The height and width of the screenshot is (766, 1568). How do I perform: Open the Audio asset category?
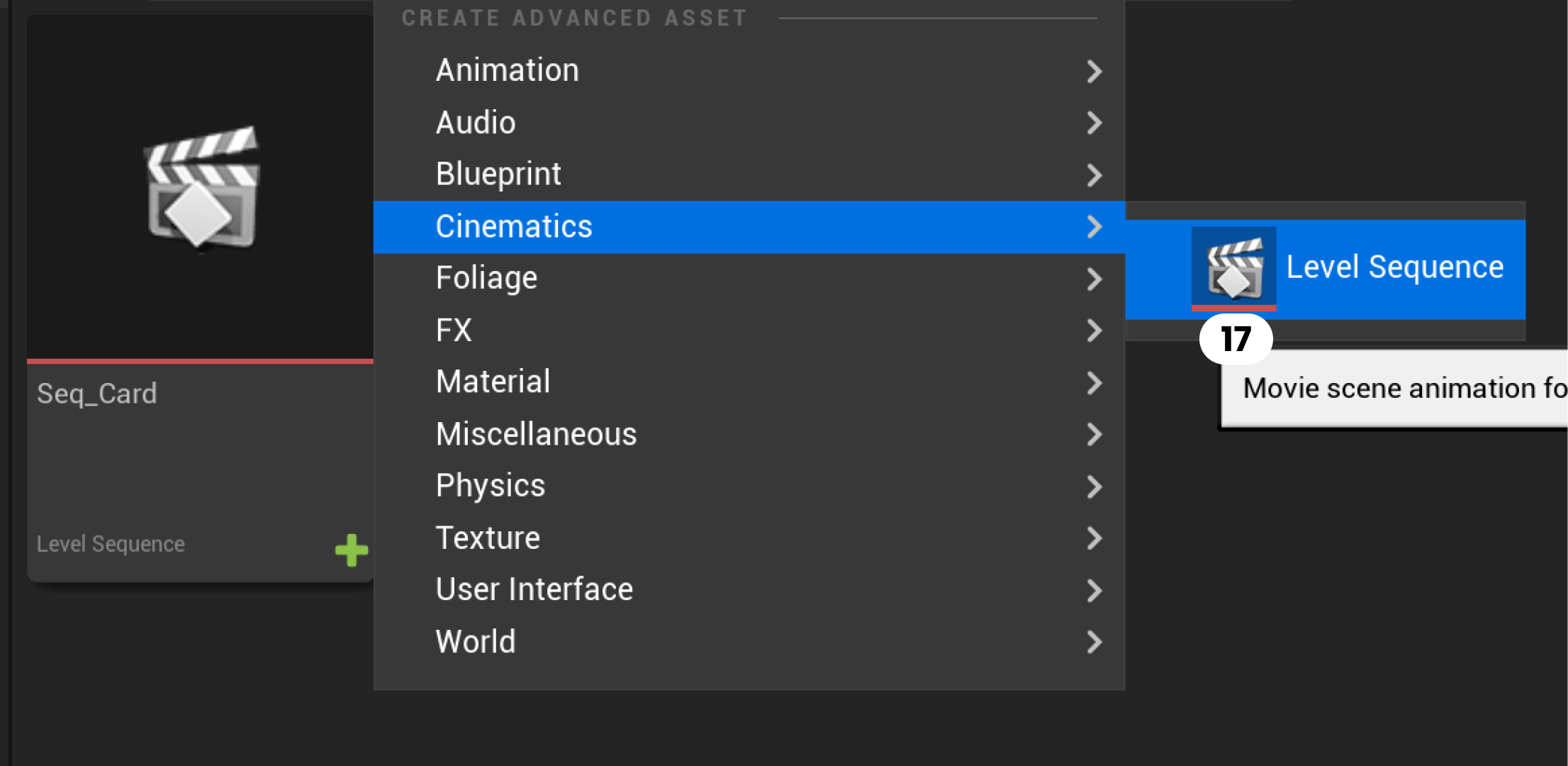[476, 122]
